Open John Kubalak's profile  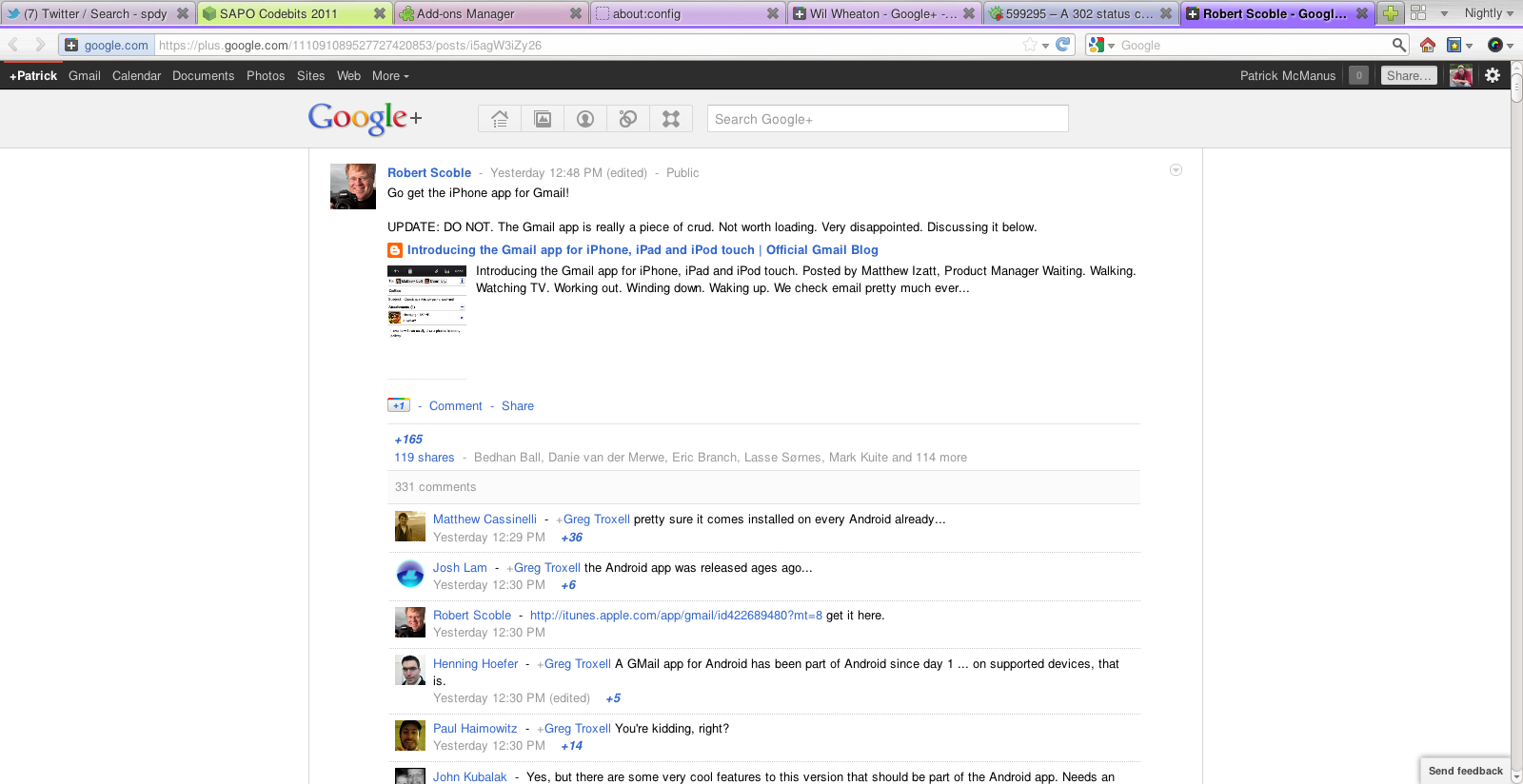[x=470, y=777]
